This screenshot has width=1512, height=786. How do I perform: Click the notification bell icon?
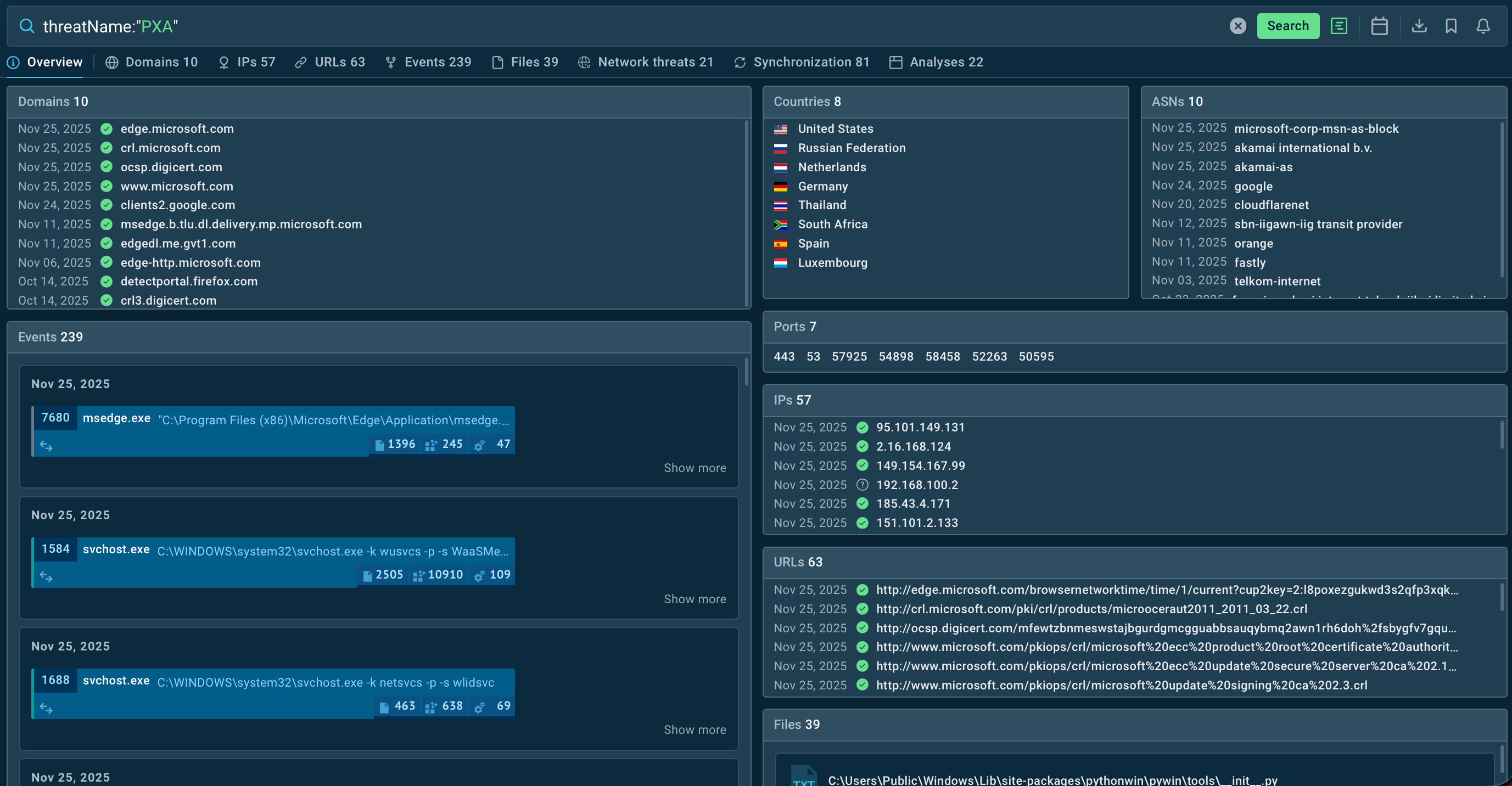pyautogui.click(x=1483, y=26)
